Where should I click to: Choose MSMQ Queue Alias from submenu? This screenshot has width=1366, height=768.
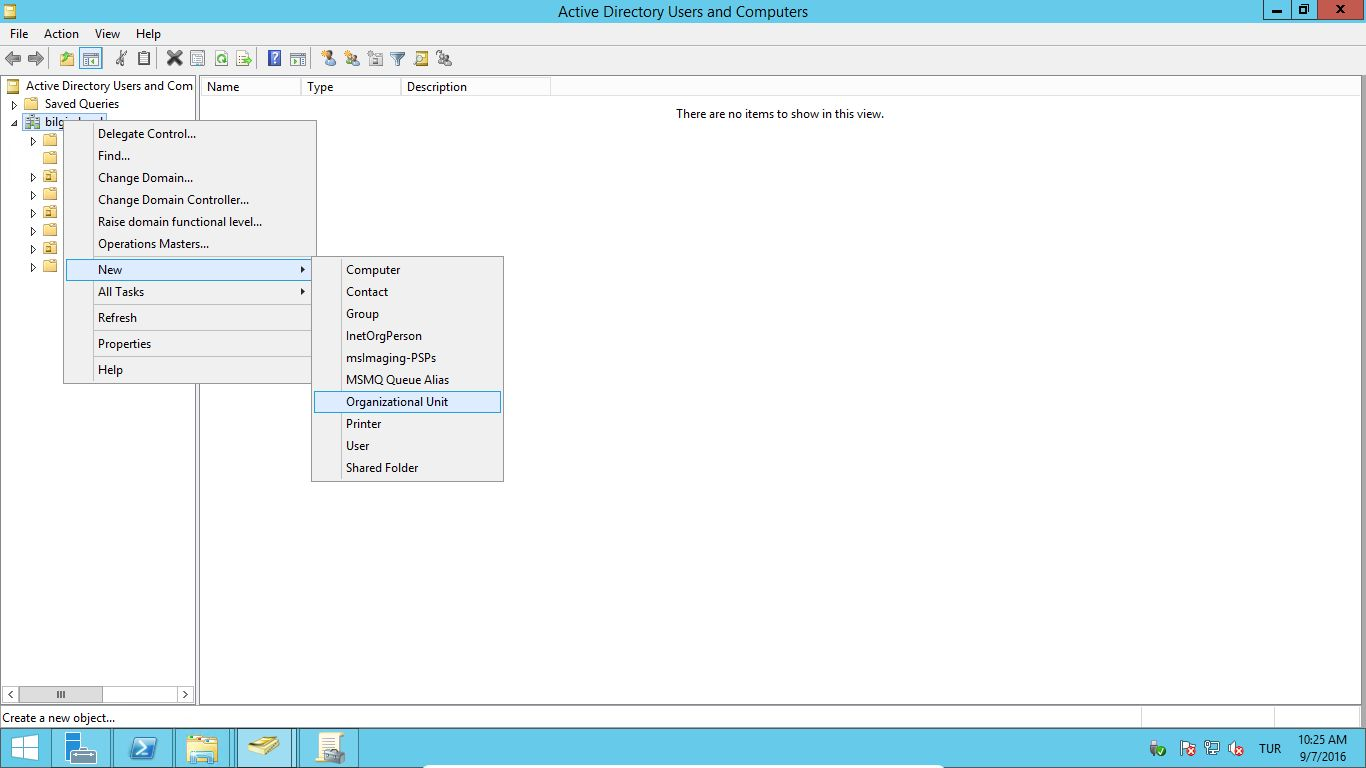pyautogui.click(x=407, y=380)
